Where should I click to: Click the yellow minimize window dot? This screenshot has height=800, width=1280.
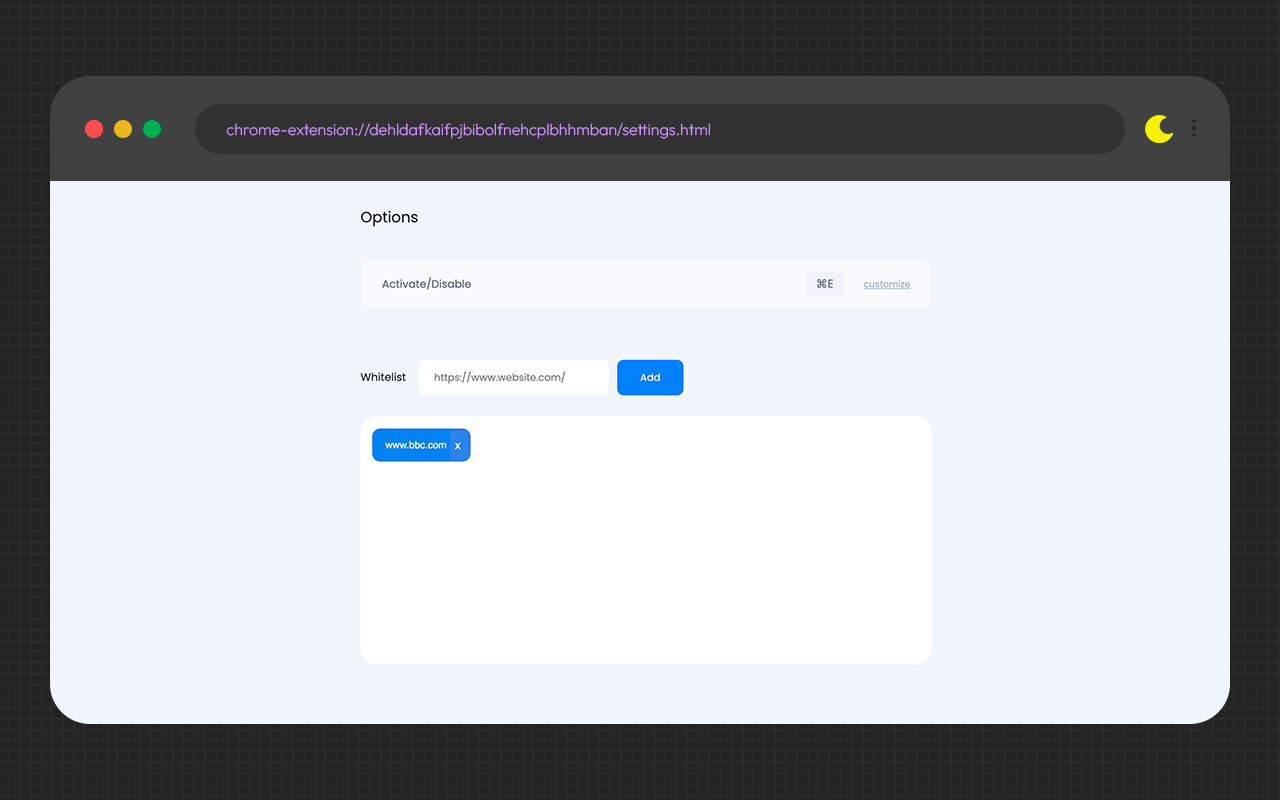point(123,129)
